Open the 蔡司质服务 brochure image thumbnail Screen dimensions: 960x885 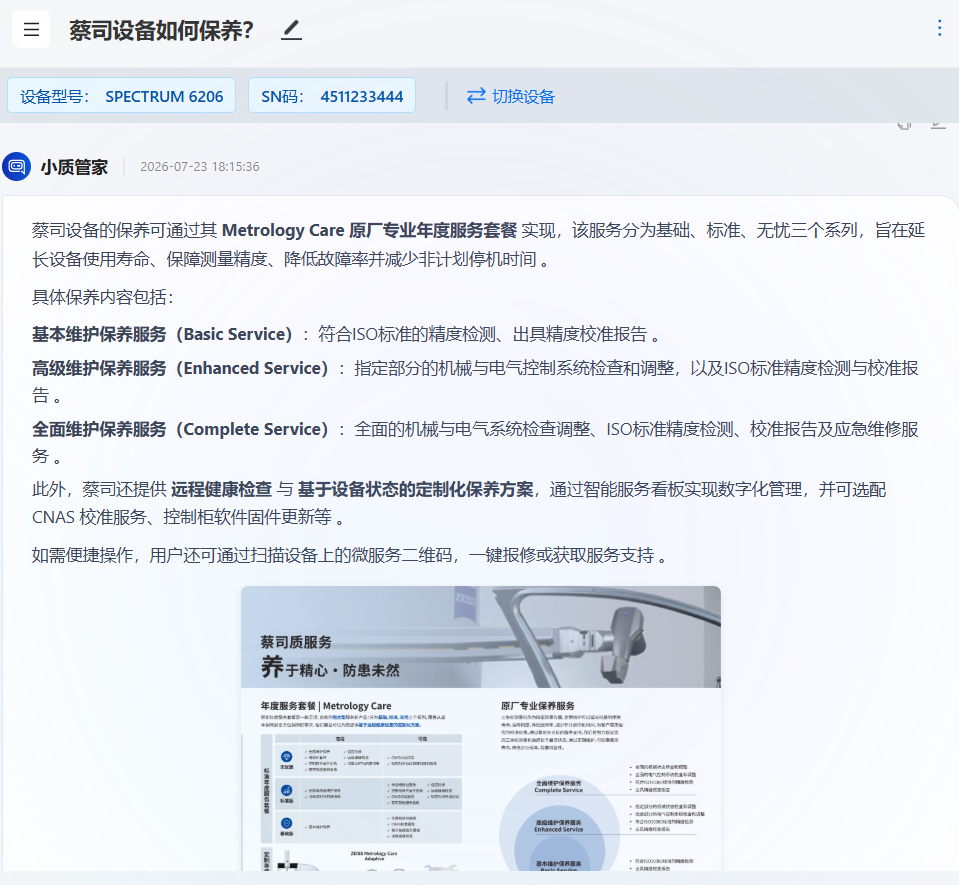click(481, 728)
